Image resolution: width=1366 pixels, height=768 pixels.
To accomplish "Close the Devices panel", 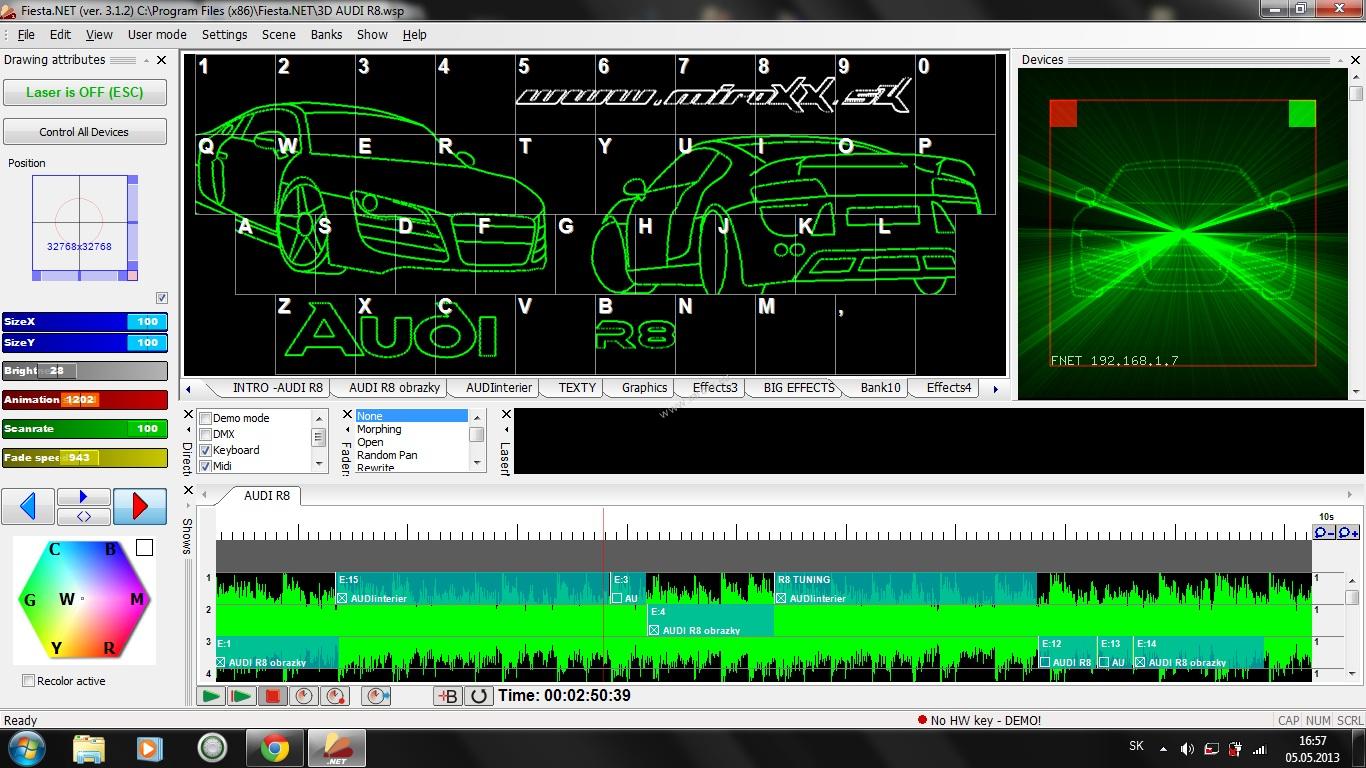I will pos(1355,60).
